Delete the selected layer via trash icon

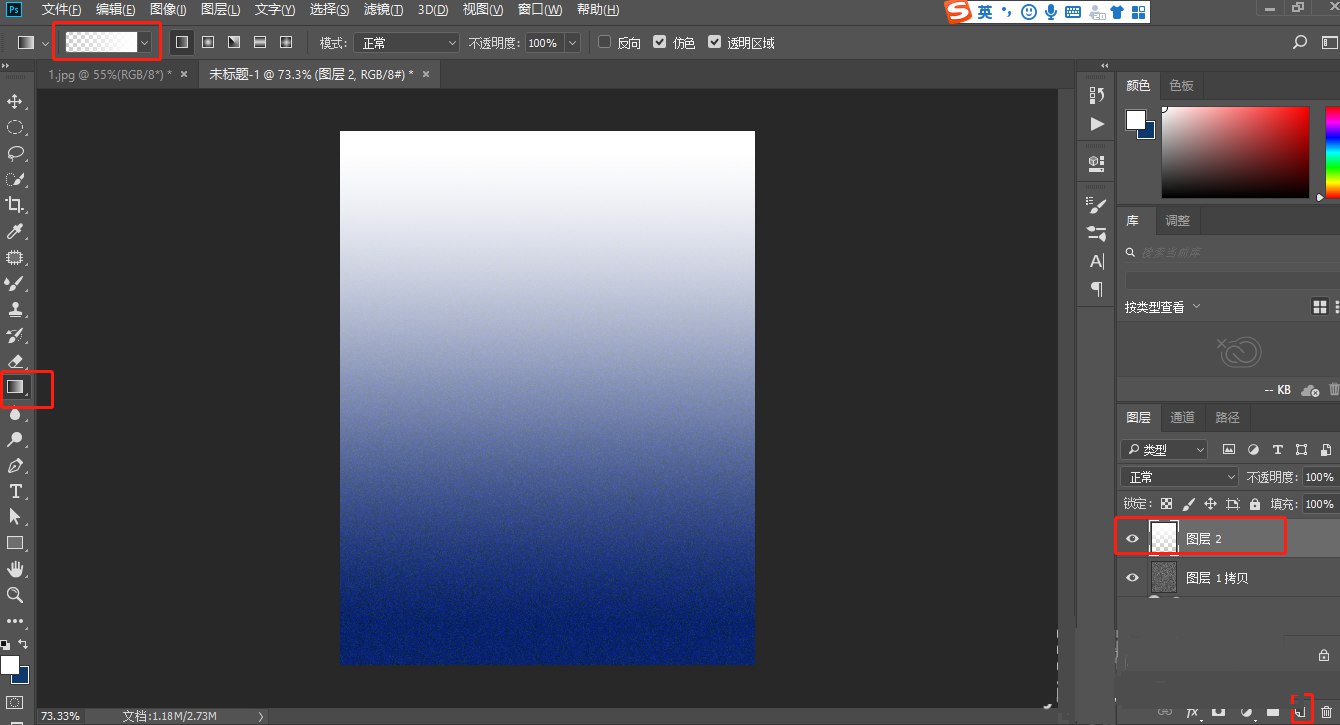1326,712
